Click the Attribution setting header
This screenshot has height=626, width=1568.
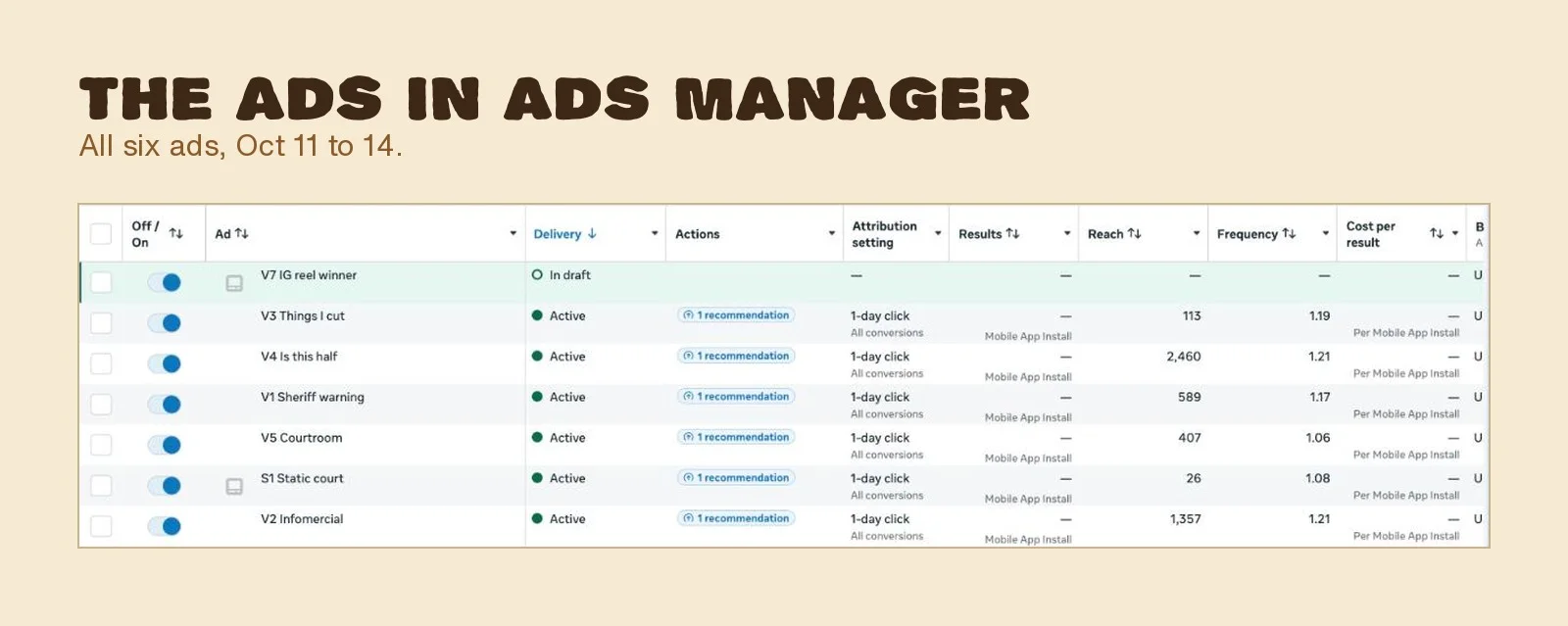pyautogui.click(x=885, y=234)
